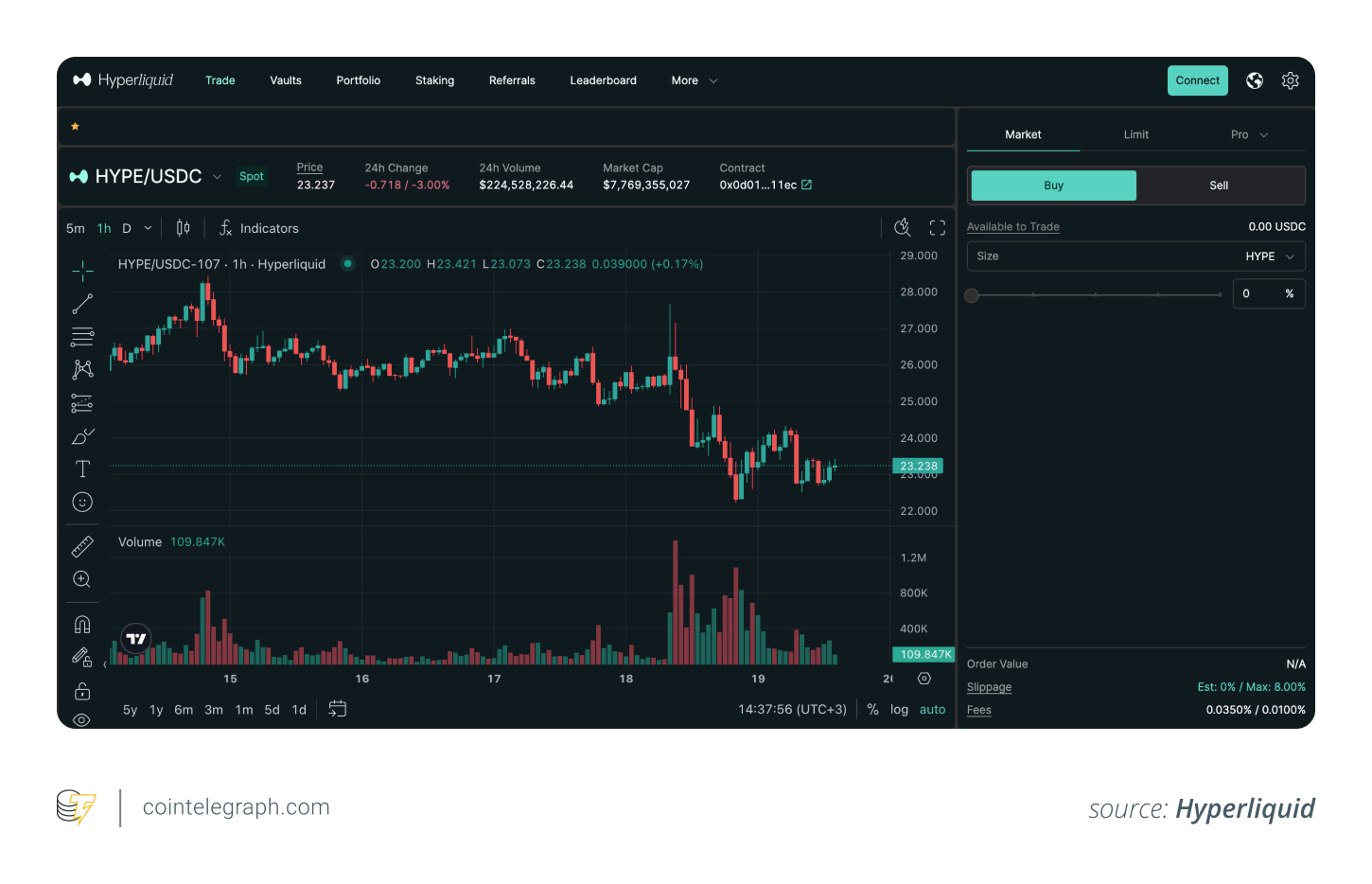Open the HYPE/USDC pair selector
This screenshot has height=884, width=1372.
(x=147, y=176)
